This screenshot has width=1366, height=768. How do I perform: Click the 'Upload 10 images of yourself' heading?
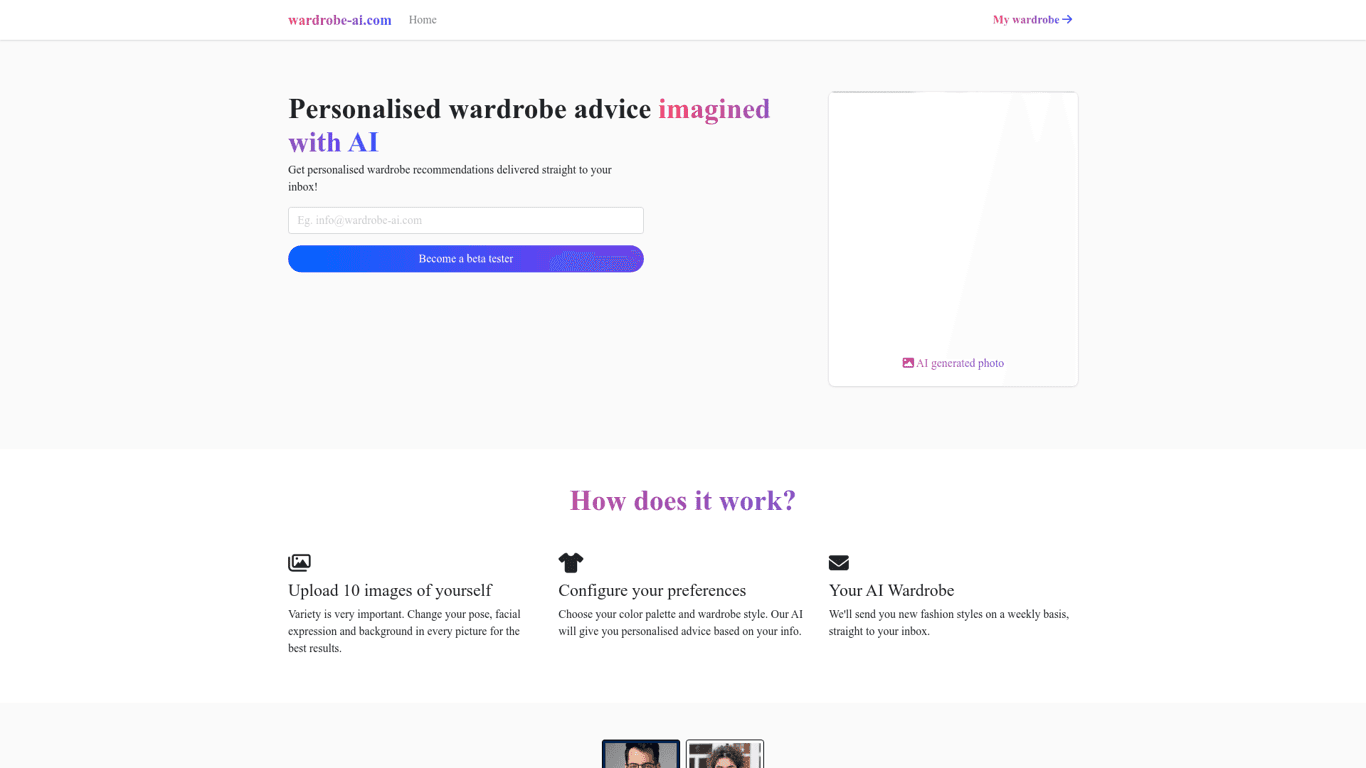click(389, 590)
